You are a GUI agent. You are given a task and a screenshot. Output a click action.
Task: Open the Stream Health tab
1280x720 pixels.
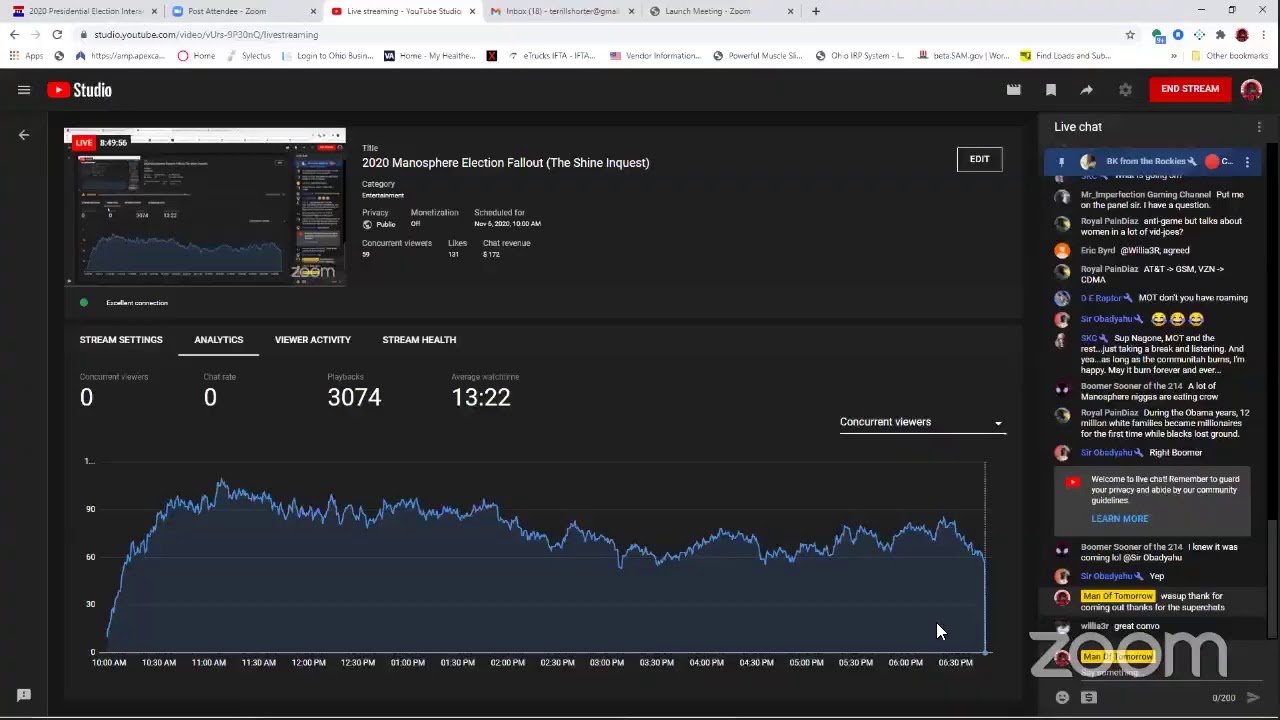419,340
